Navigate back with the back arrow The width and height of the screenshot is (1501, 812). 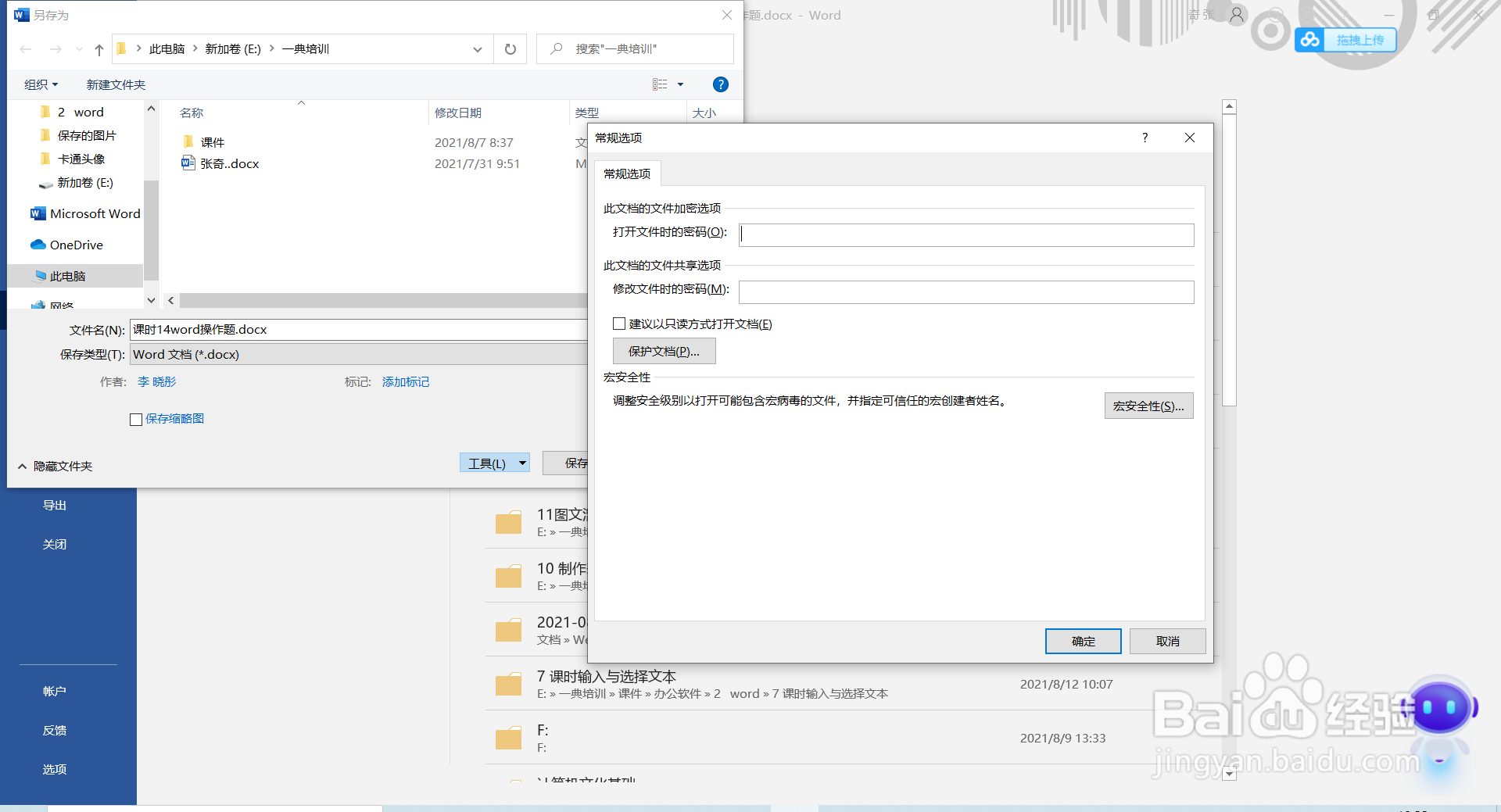tap(25, 48)
